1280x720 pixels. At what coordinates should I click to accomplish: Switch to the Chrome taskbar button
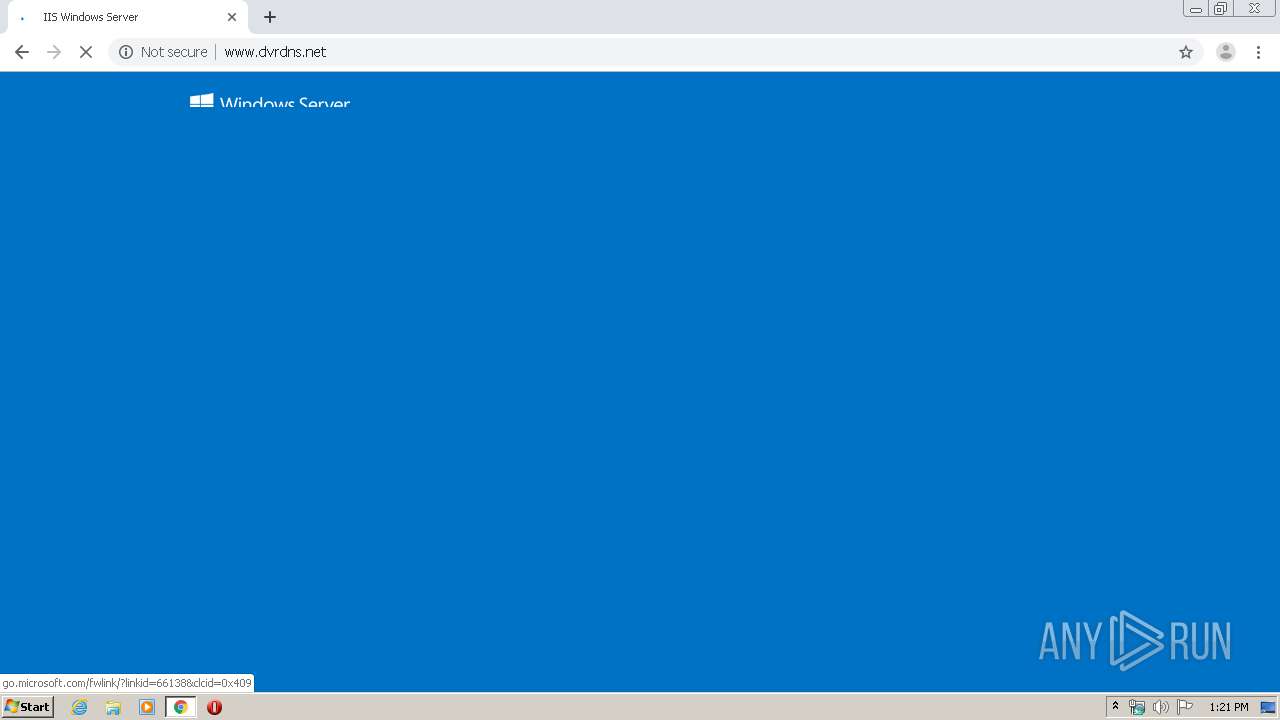(x=180, y=707)
